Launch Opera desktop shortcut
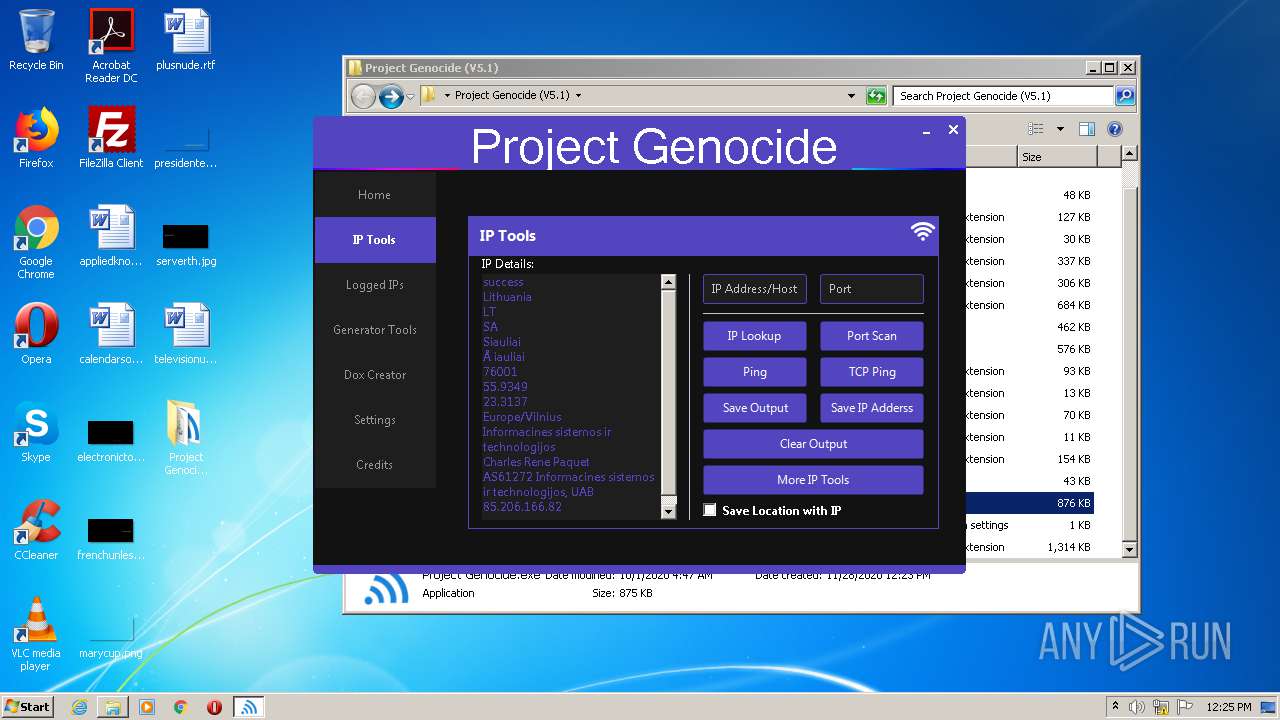The height and width of the screenshot is (720, 1280). 36,334
